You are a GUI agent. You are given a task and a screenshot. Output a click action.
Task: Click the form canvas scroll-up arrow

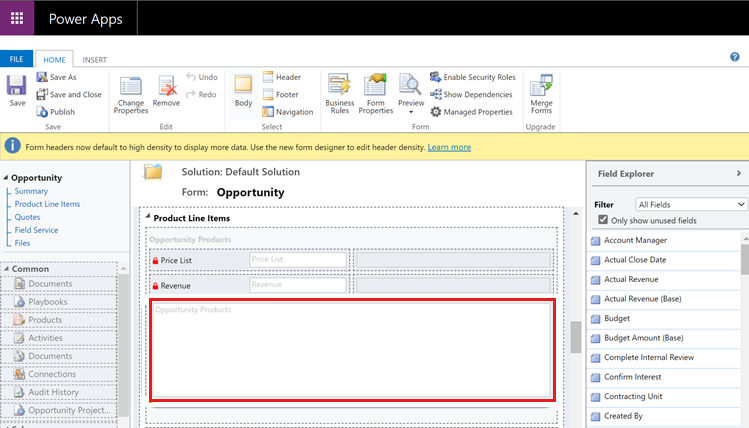(576, 214)
